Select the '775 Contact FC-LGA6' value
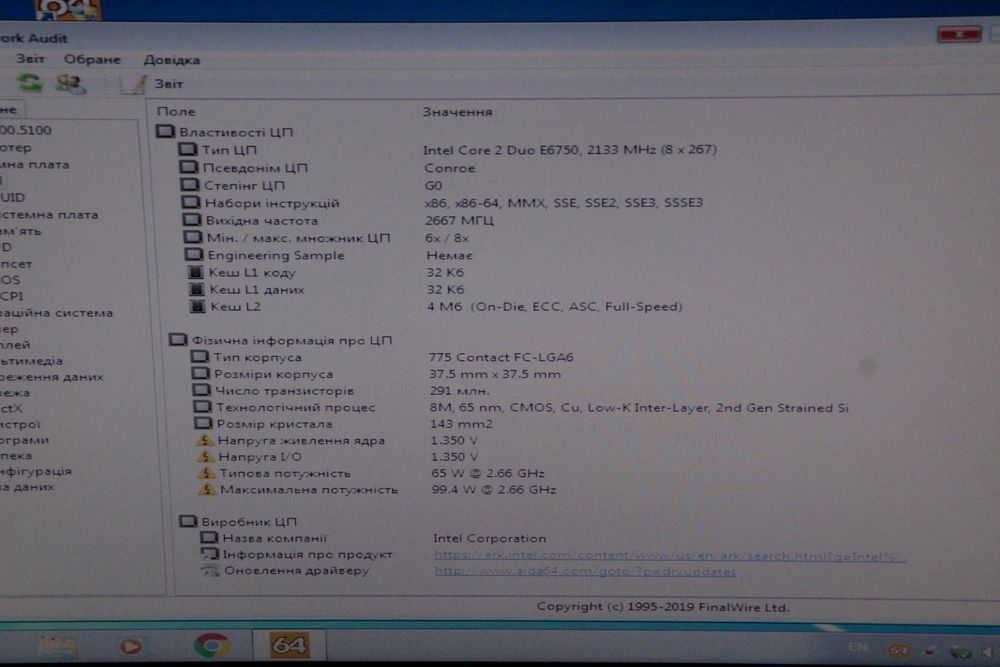This screenshot has height=667, width=1000. coord(501,357)
